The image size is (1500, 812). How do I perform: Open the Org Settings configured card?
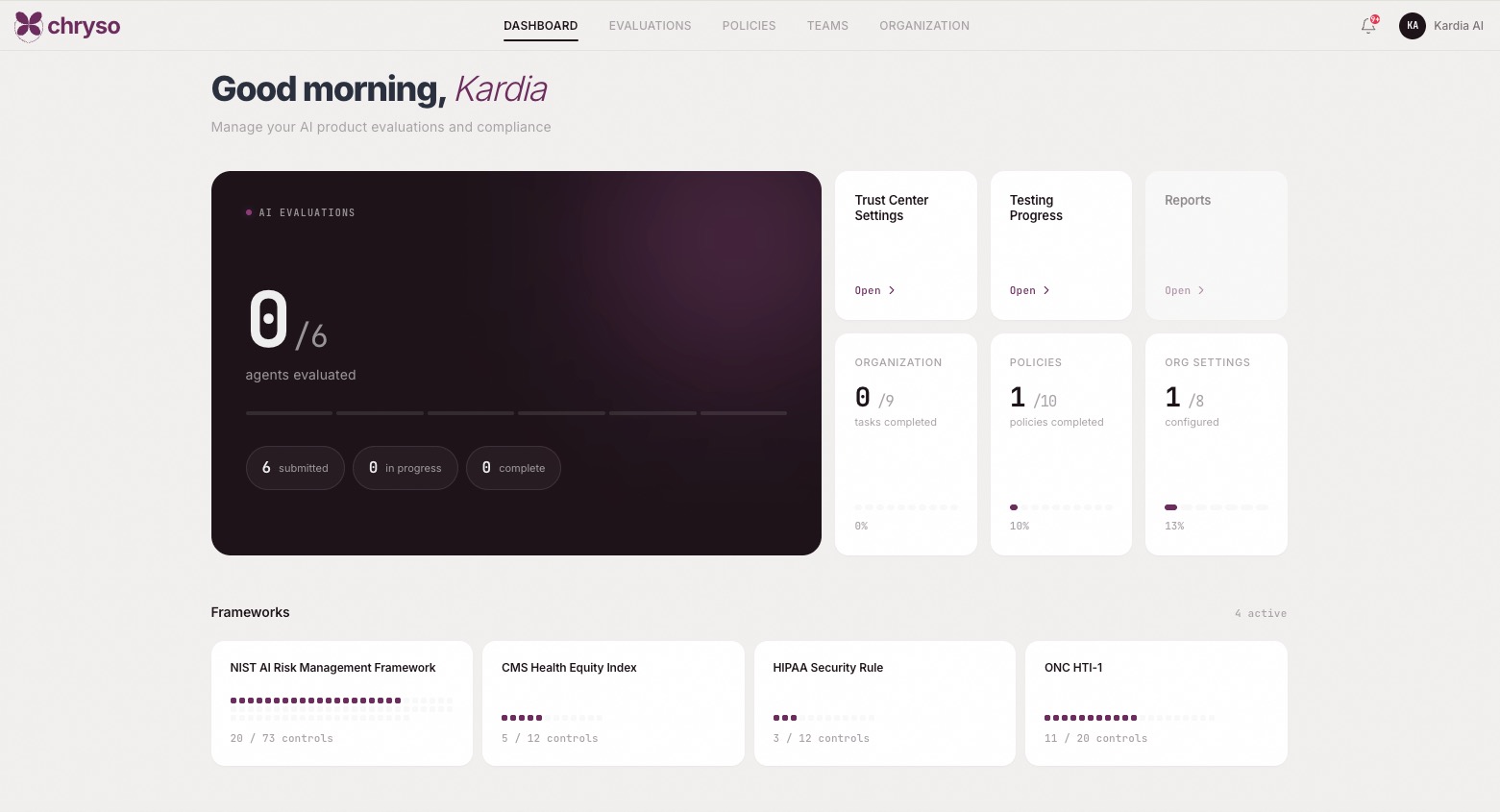coord(1216,444)
